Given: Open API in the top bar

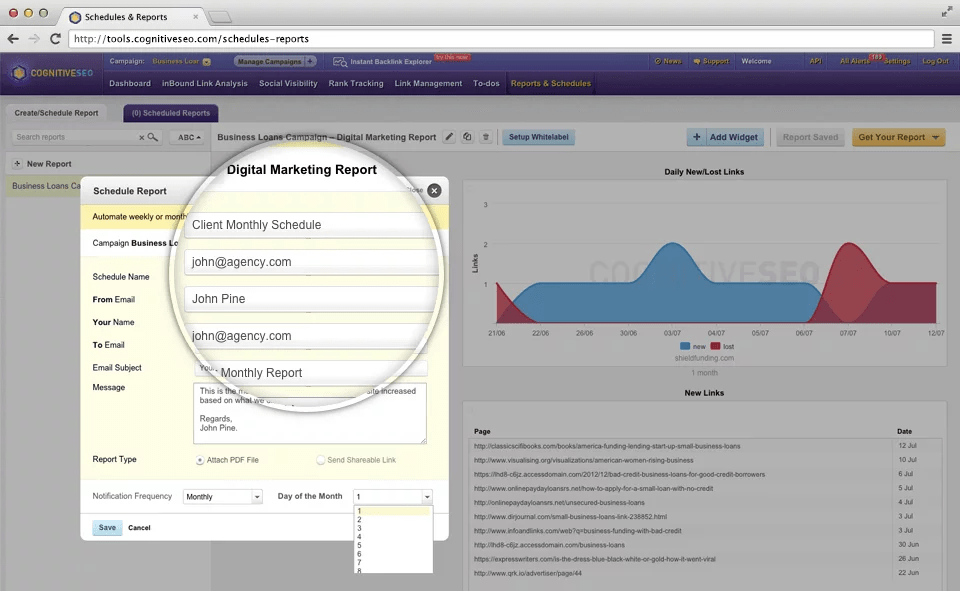Looking at the screenshot, I should (x=816, y=61).
